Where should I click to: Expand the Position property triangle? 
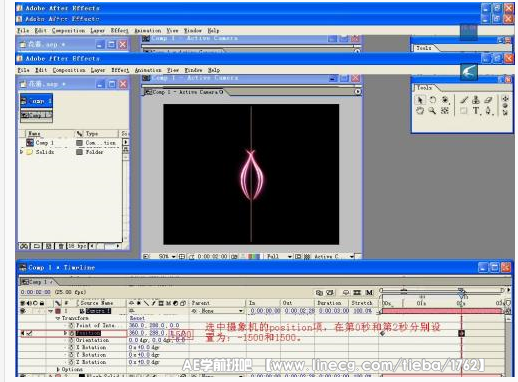click(x=65, y=333)
